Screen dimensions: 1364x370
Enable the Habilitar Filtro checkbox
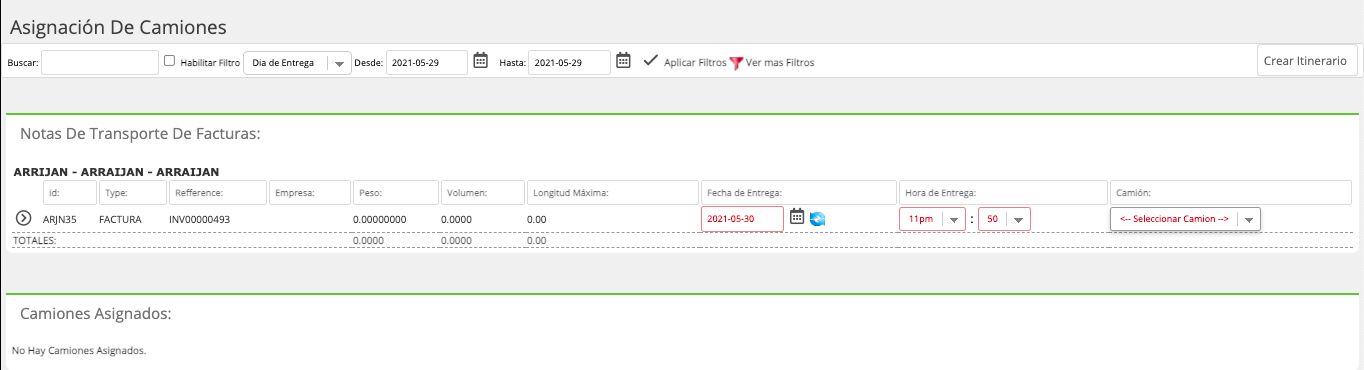pyautogui.click(x=170, y=61)
